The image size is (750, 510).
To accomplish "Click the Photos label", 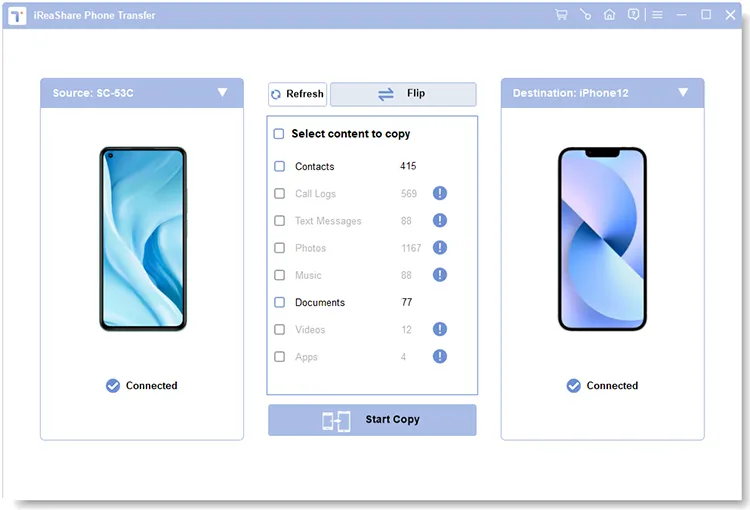I will click(x=310, y=248).
